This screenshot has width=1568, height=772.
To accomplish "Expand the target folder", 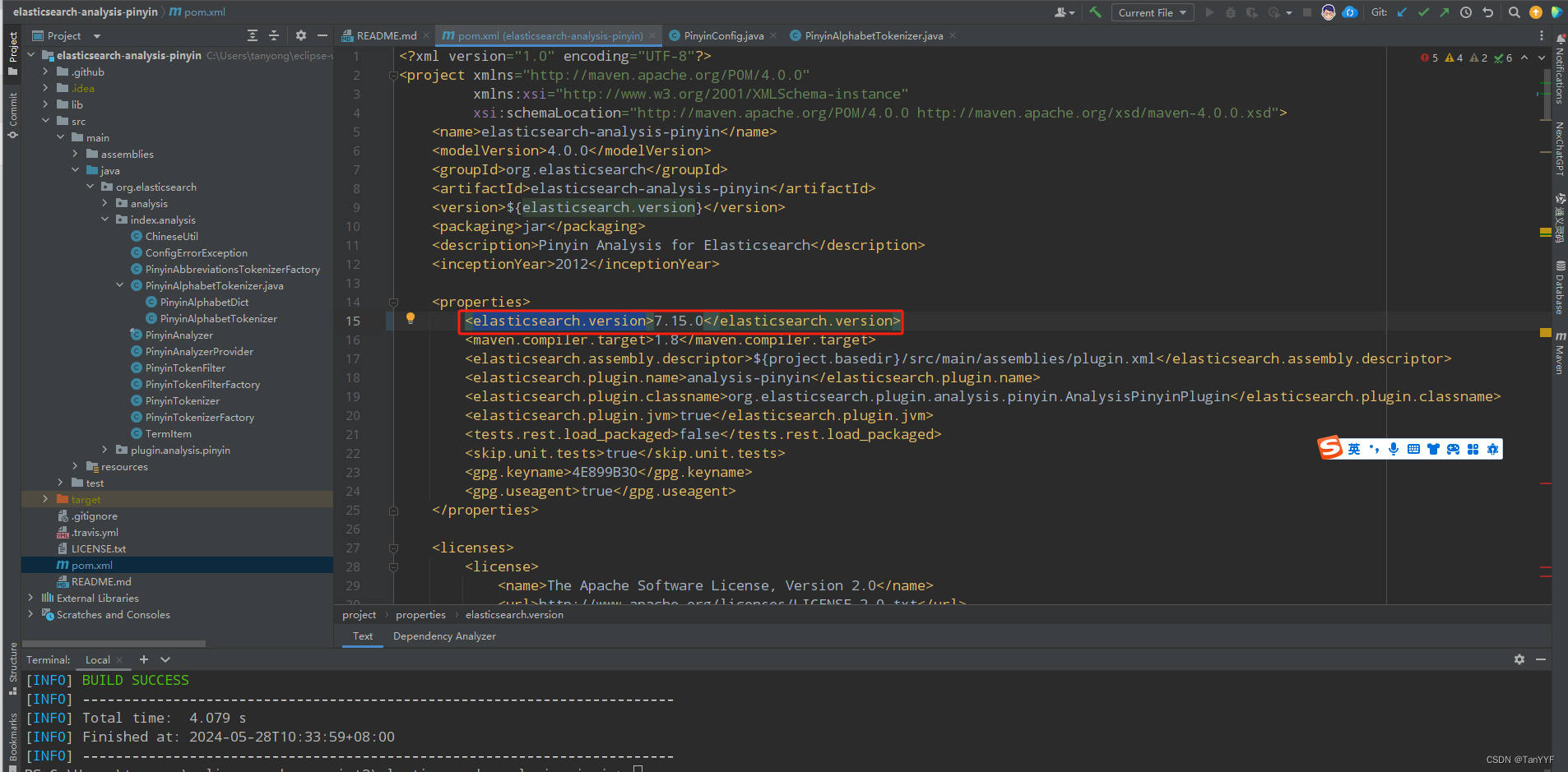I will click(45, 499).
